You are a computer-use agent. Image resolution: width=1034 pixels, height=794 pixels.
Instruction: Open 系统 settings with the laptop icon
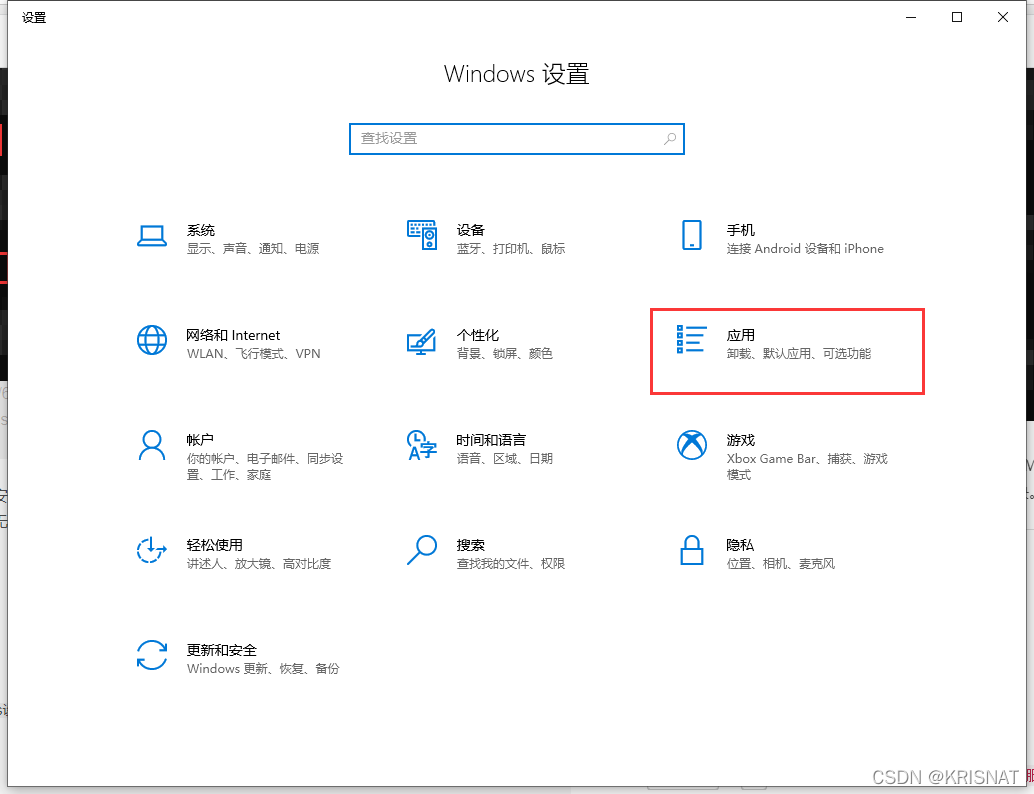[x=152, y=235]
